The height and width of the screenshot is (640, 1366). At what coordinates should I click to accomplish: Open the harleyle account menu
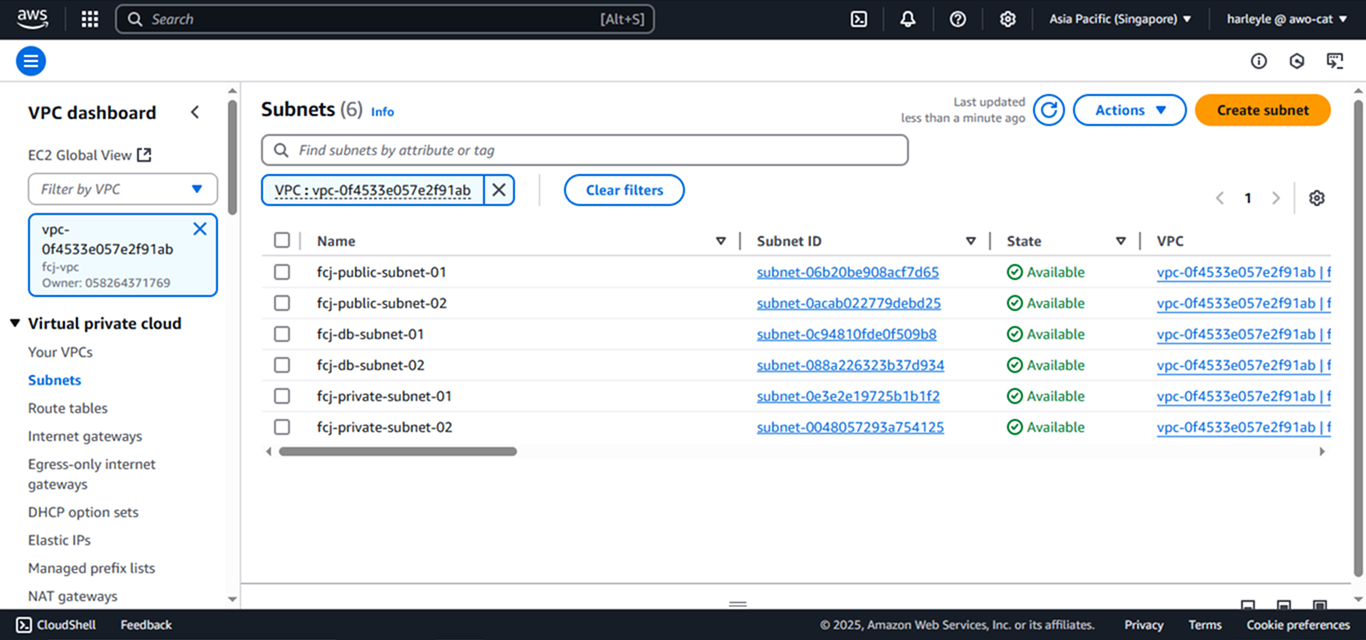[x=1288, y=19]
